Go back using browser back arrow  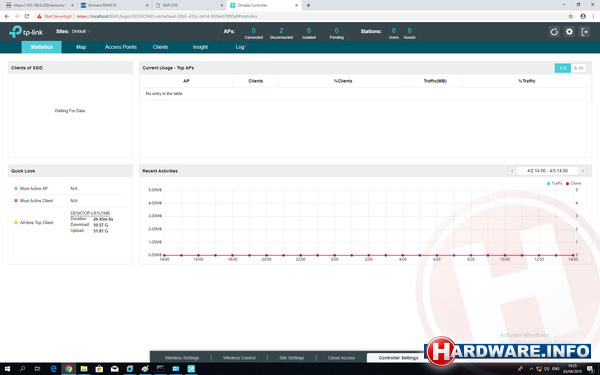pos(7,16)
